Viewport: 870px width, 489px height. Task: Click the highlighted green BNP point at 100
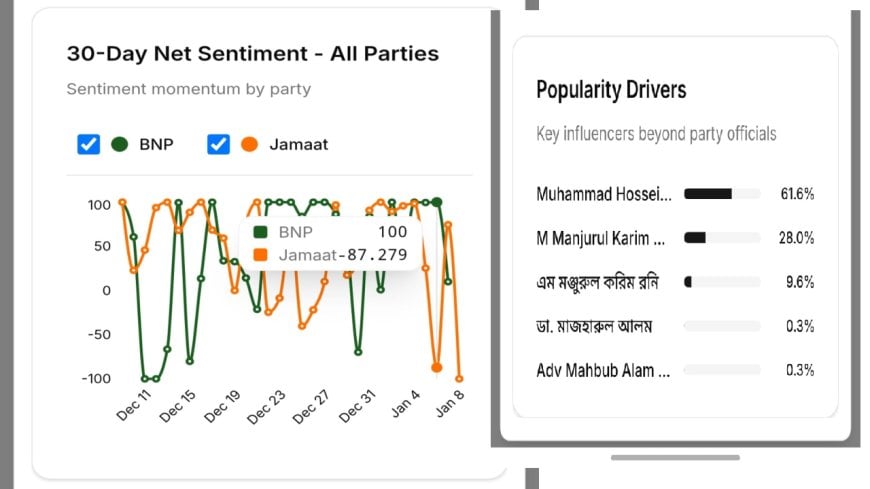(437, 202)
